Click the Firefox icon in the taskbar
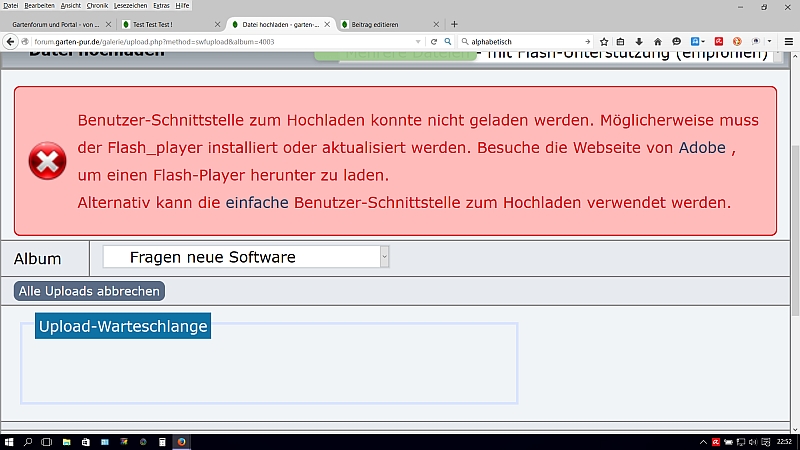Image resolution: width=800 pixels, height=450 pixels. pyautogui.click(x=182, y=441)
